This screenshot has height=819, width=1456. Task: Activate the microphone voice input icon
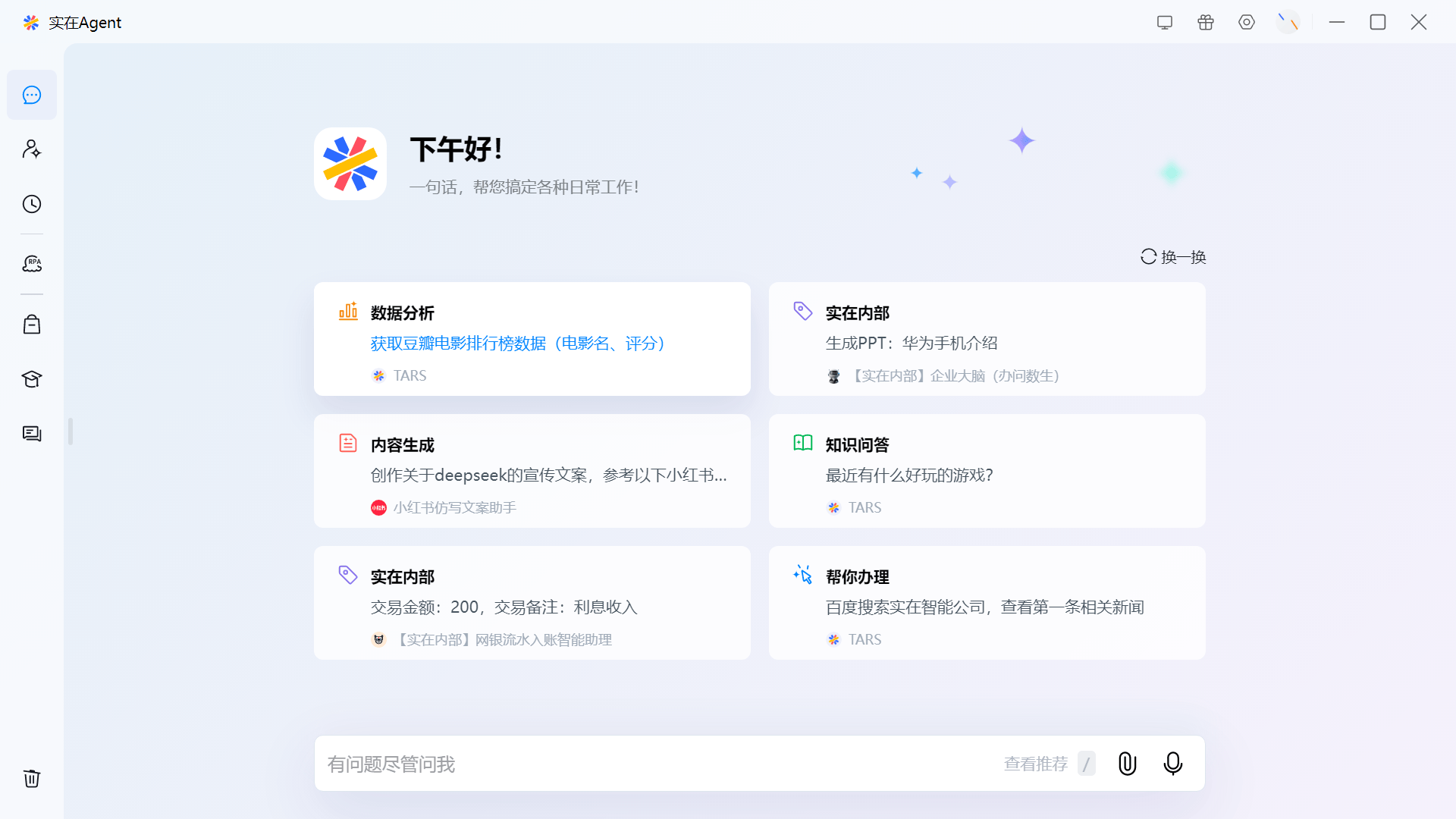point(1173,764)
